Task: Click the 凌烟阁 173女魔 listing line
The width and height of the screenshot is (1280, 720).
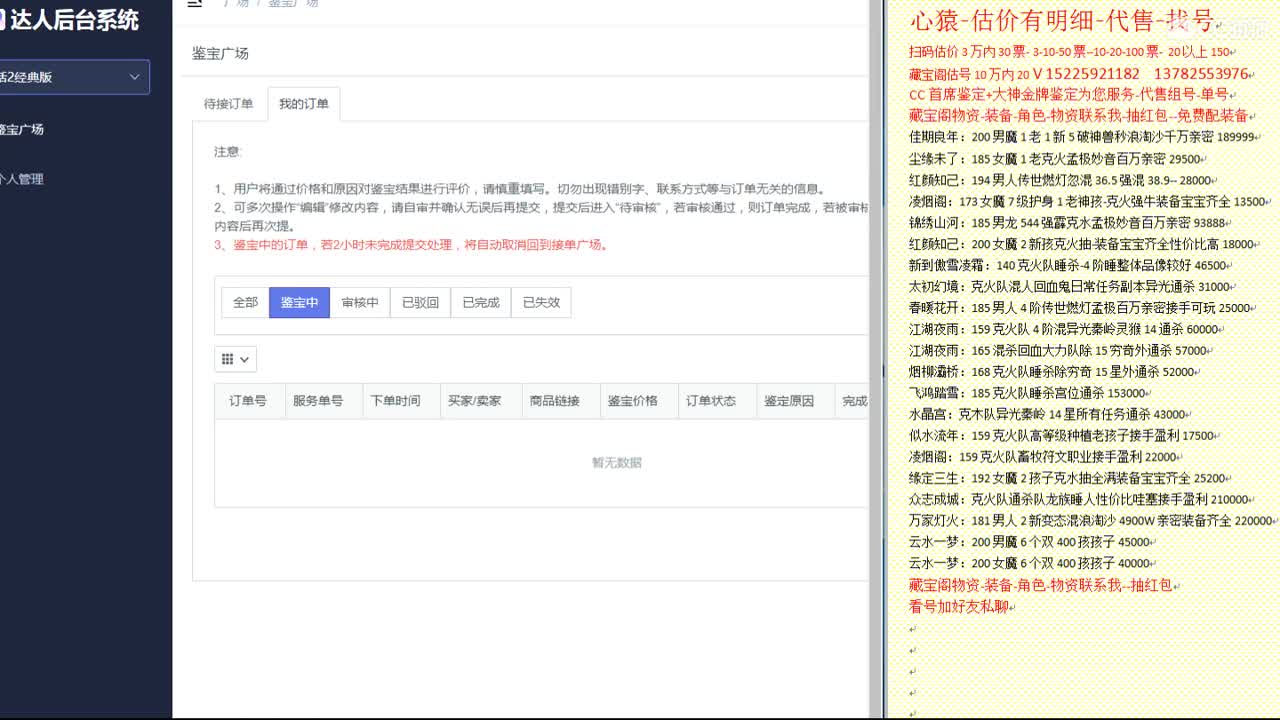Action: [x=1088, y=201]
